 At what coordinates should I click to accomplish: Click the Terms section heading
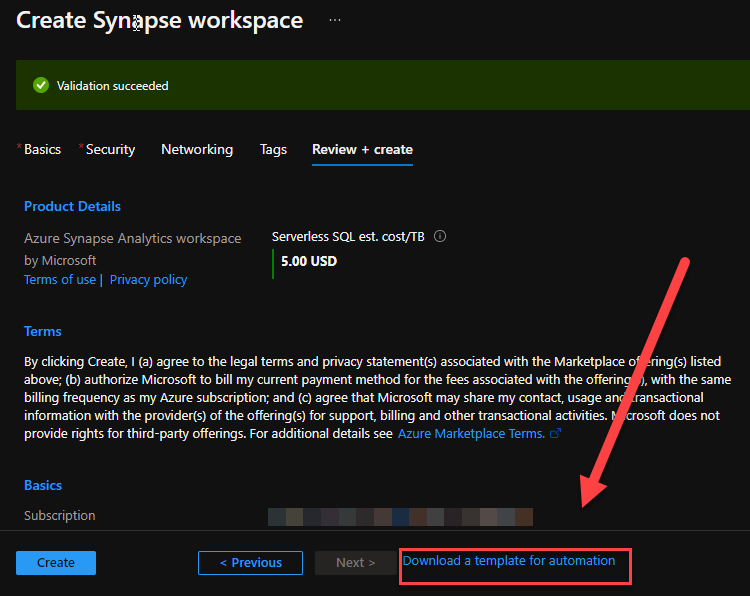click(43, 331)
